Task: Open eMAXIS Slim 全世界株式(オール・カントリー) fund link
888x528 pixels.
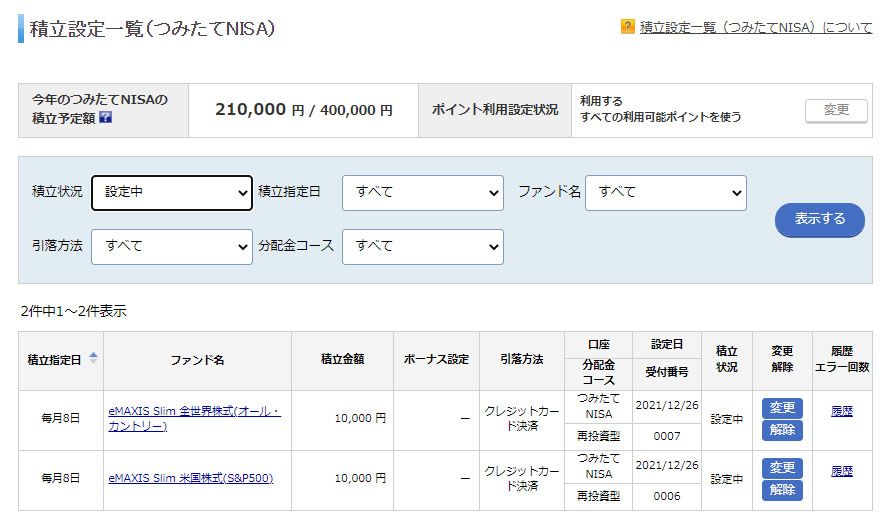Action: (x=194, y=419)
